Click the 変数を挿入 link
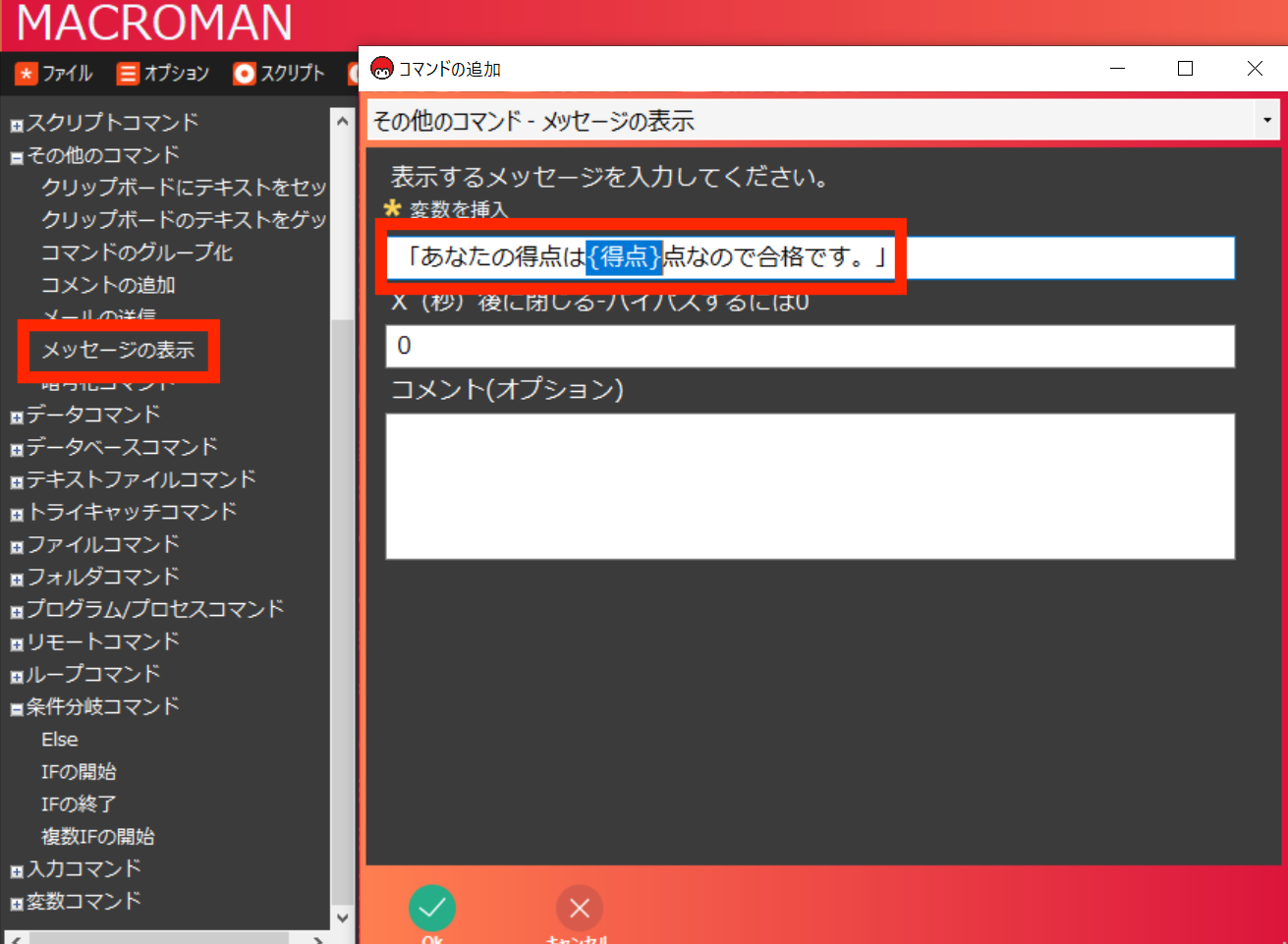1288x944 pixels. 458,209
